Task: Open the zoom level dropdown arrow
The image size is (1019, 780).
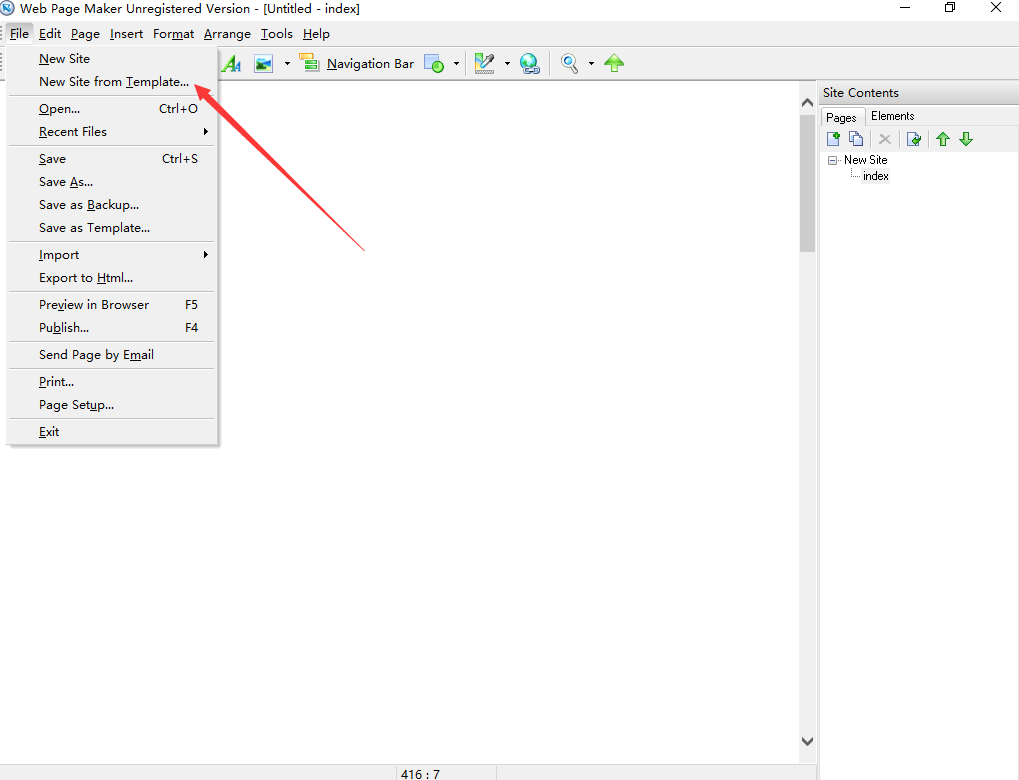Action: (591, 63)
